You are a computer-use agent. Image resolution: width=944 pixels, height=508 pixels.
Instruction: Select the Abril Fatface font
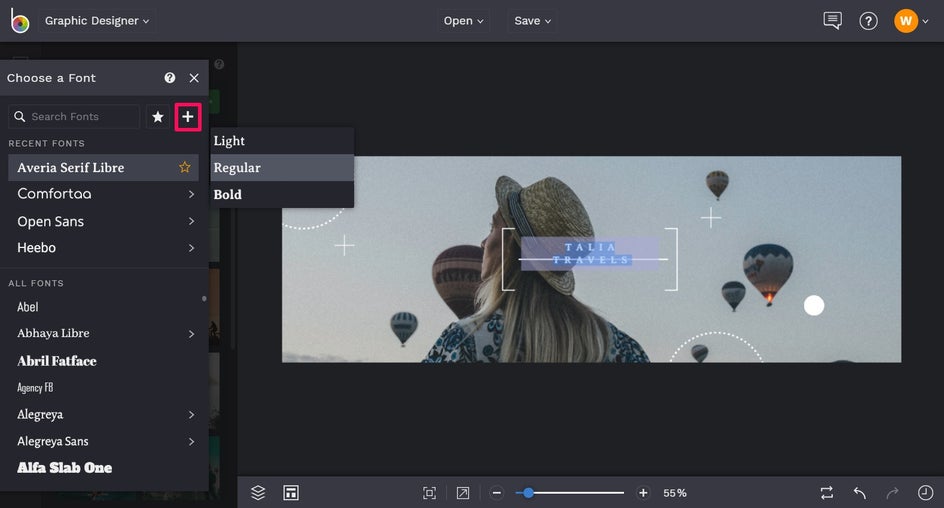coord(57,361)
